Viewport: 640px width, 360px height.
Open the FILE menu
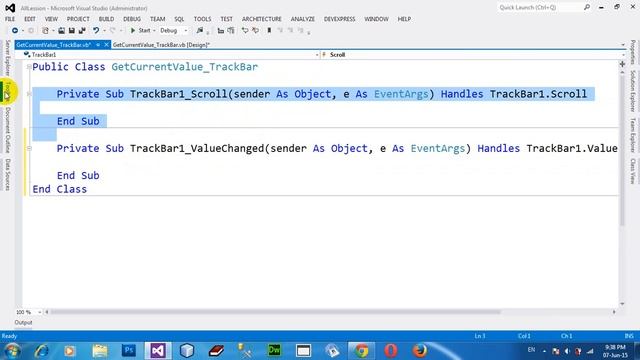(10, 19)
